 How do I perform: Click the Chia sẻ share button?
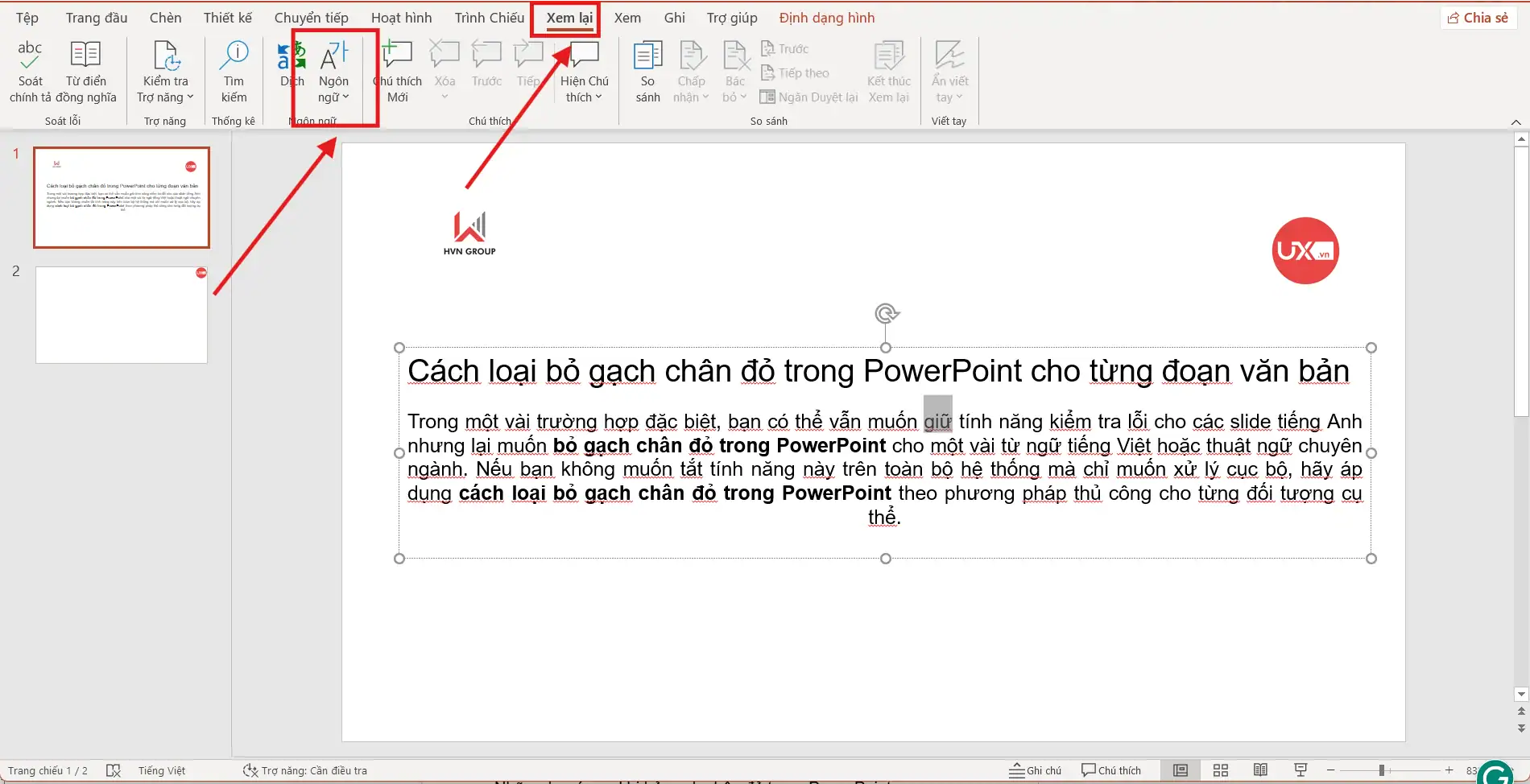[1478, 17]
